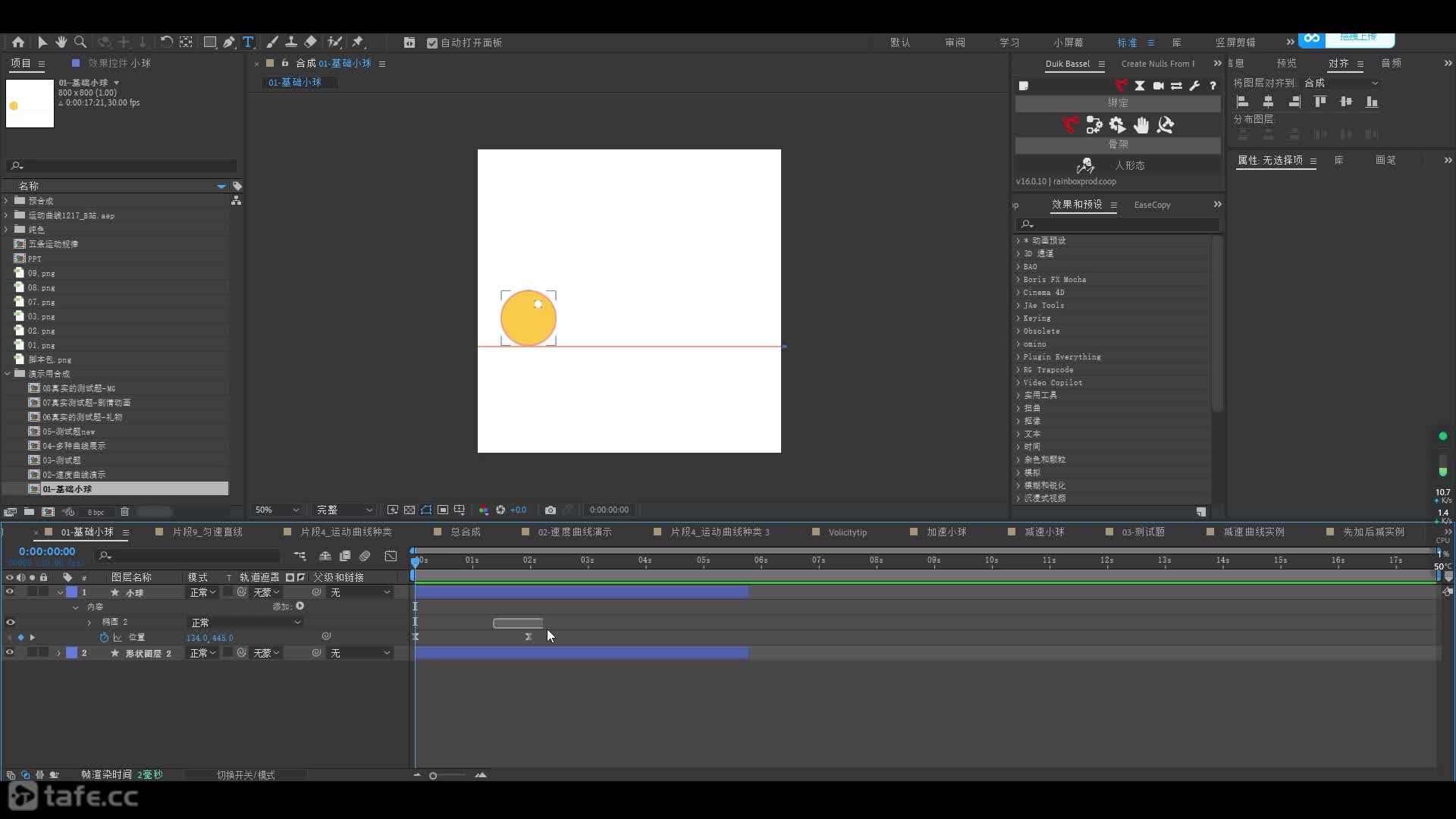Select the Hand tool in the top toolbar
This screenshot has height=819, width=1456.
coord(61,42)
